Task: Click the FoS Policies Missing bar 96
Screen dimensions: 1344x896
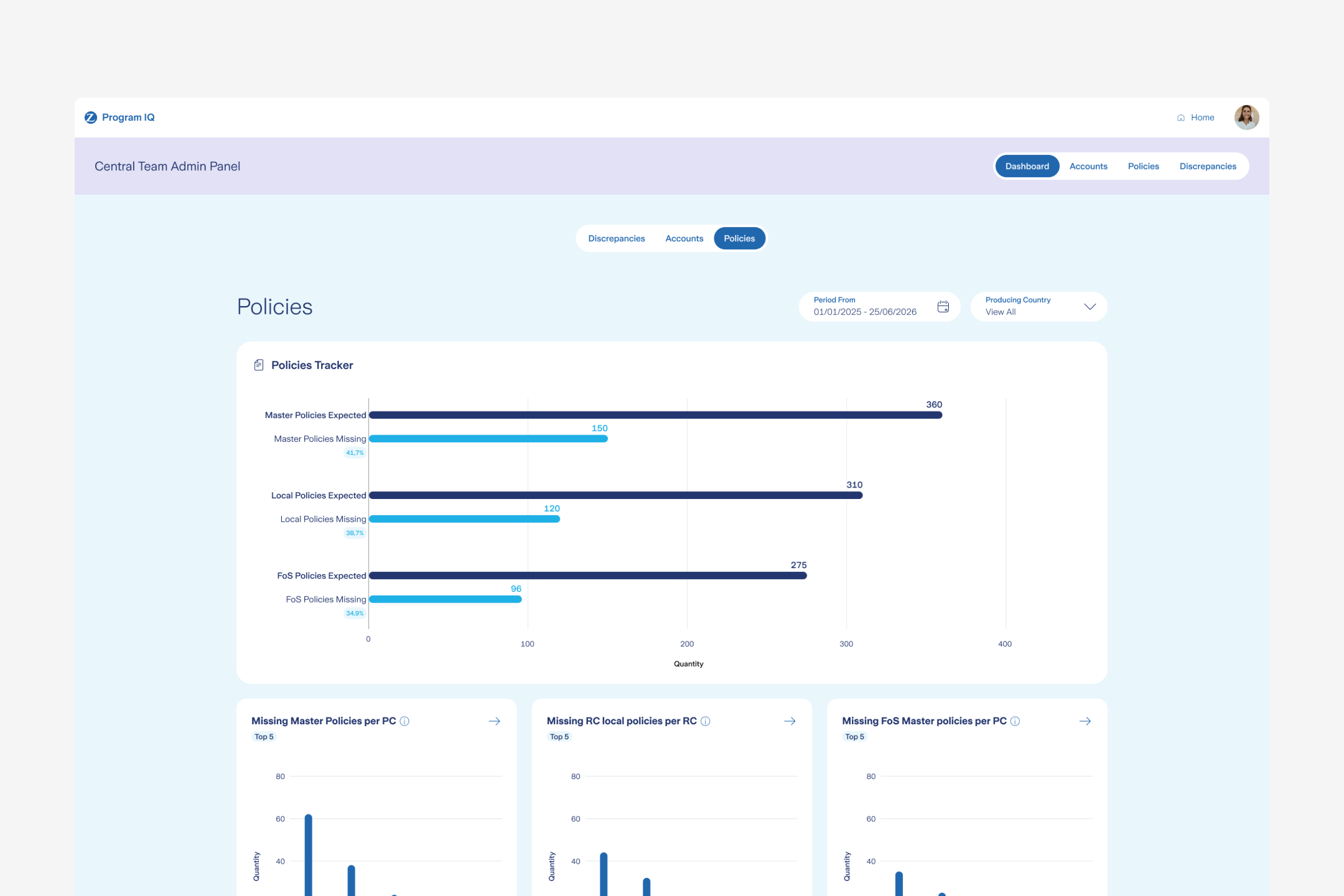Action: 445,599
